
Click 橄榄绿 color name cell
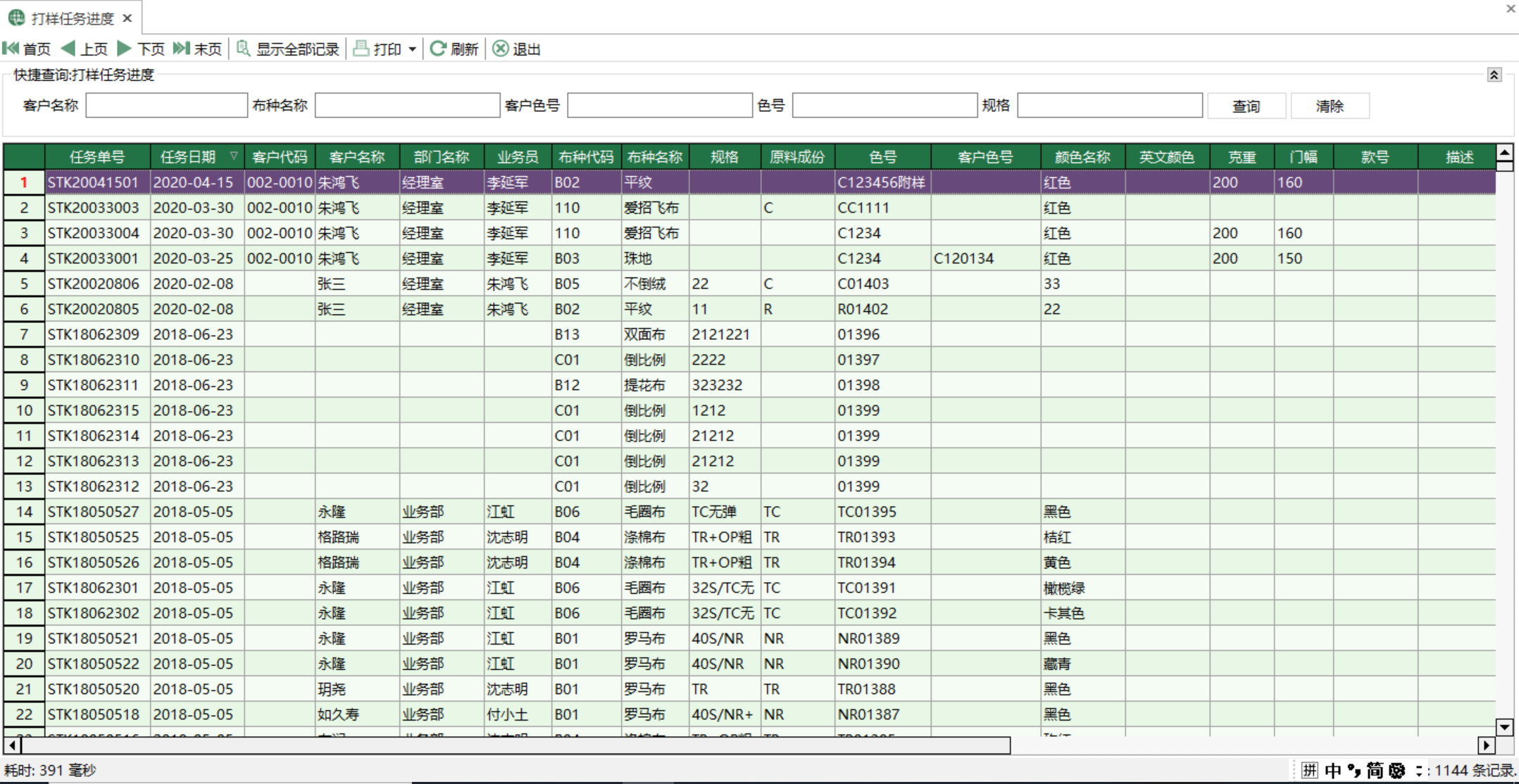1083,588
